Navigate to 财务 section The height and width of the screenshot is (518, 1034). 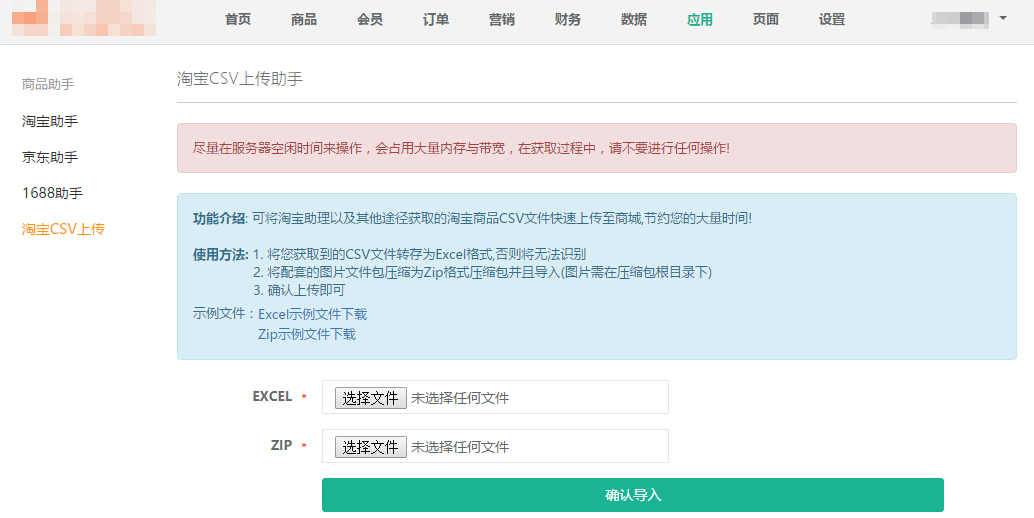[568, 20]
